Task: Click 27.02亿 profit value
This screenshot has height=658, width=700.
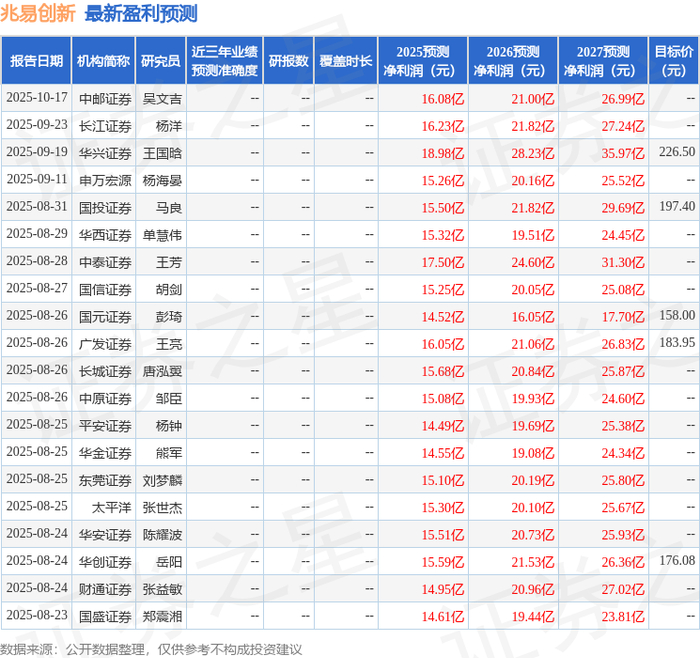Action: coord(623,589)
